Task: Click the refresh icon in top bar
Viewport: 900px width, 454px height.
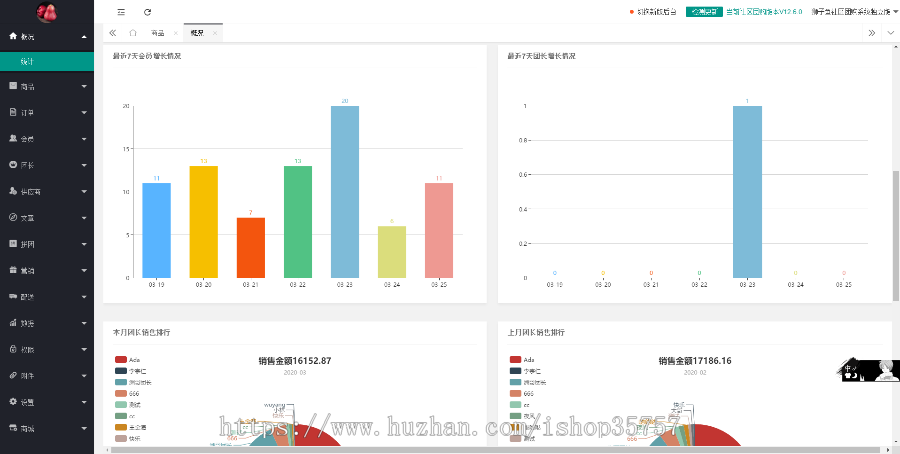Action: (x=148, y=11)
